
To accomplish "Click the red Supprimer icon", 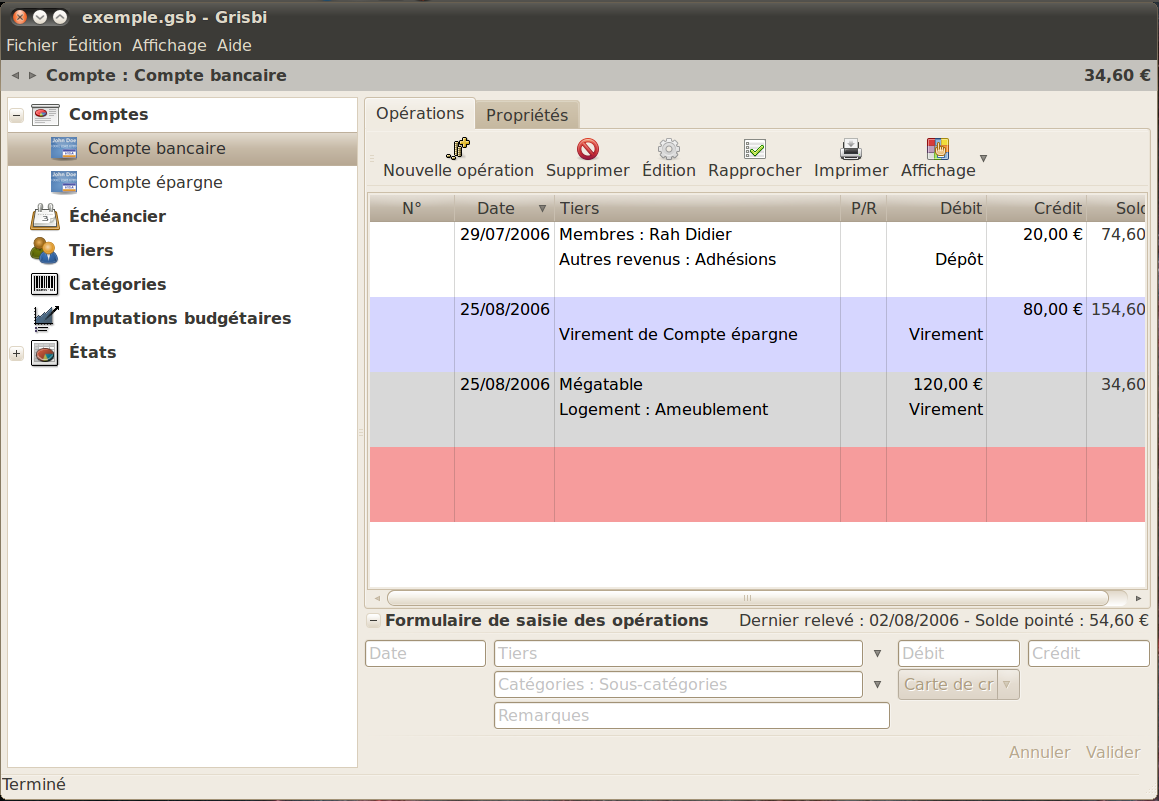I will [588, 149].
